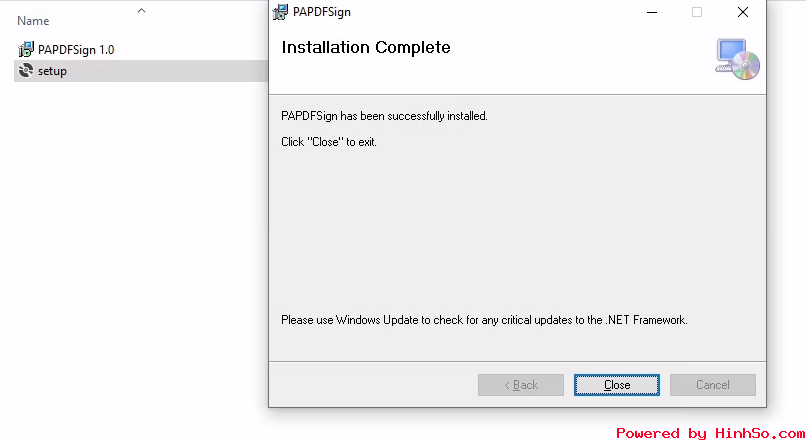Click the Installation Complete heading
This screenshot has height=440, width=806.
pos(366,47)
